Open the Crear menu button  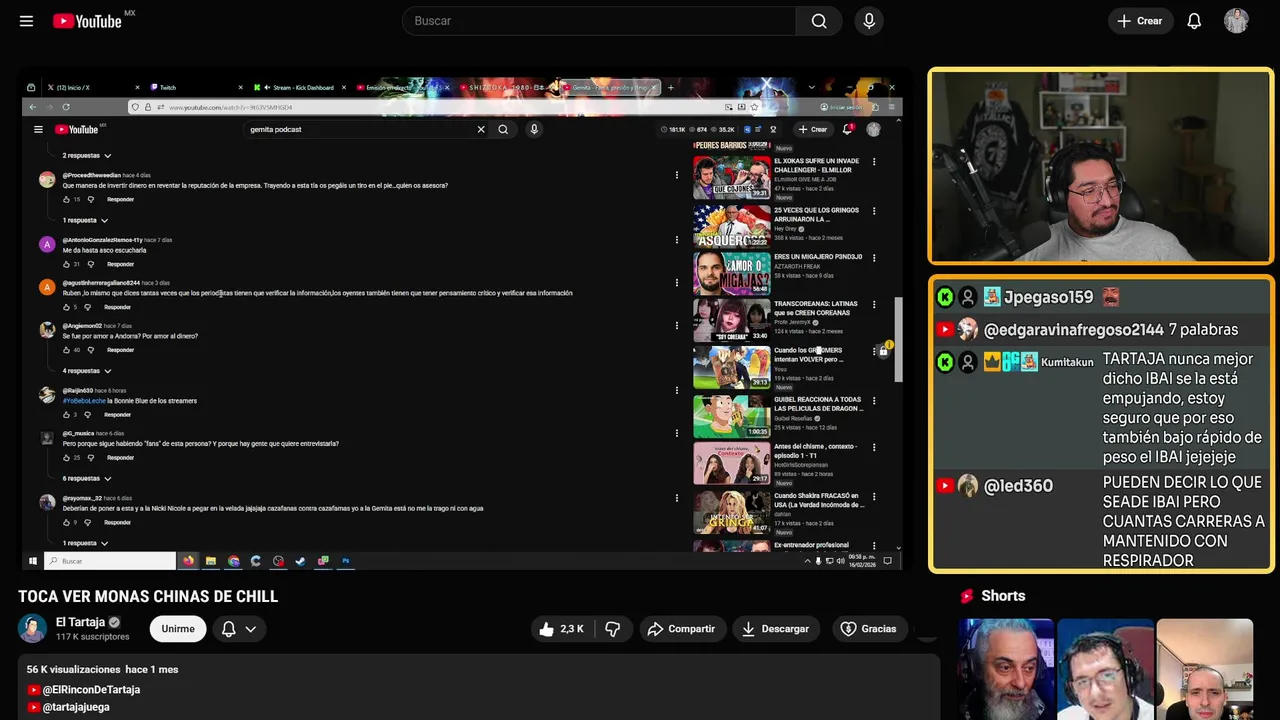(x=1139, y=21)
